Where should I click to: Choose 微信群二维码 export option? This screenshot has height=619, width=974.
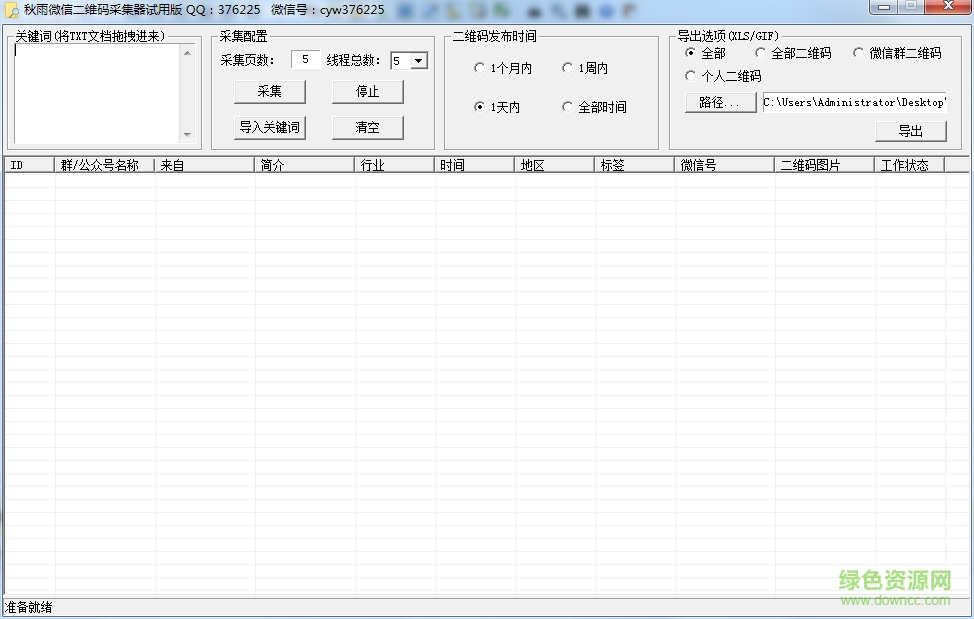pyautogui.click(x=858, y=53)
